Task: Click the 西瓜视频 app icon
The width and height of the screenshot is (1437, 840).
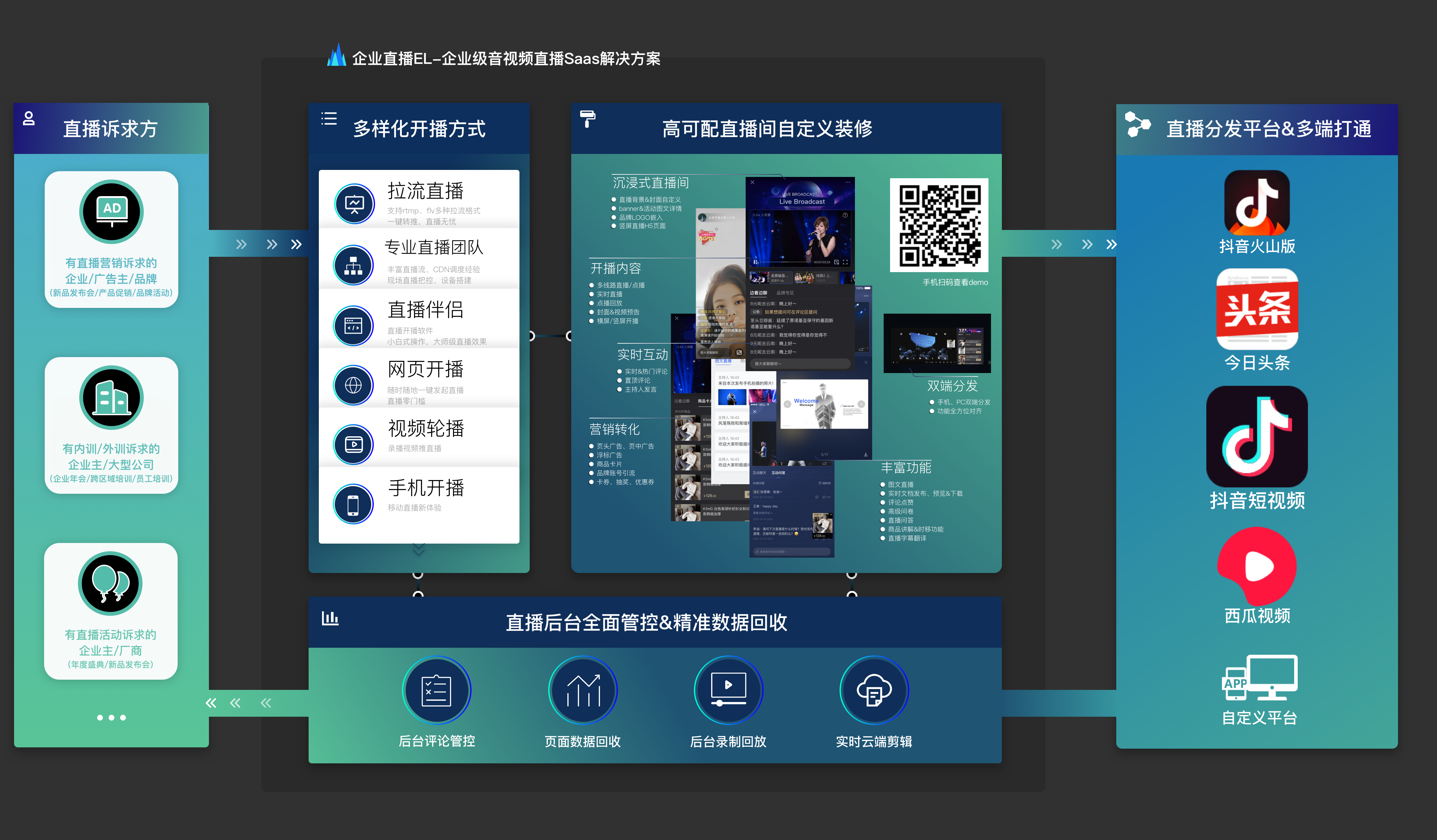Action: tap(1257, 566)
